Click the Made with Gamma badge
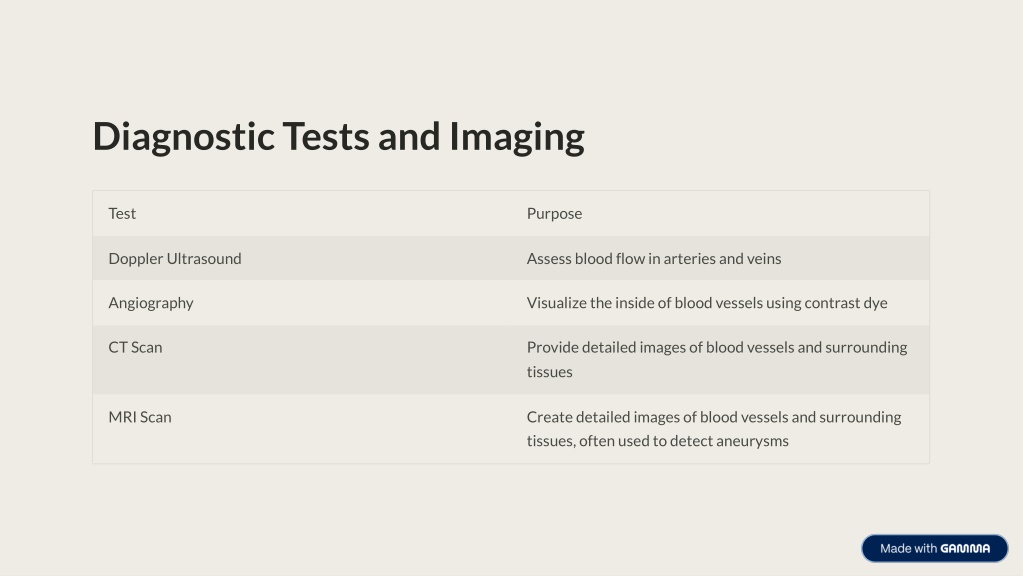The height and width of the screenshot is (576, 1023). [x=934, y=549]
